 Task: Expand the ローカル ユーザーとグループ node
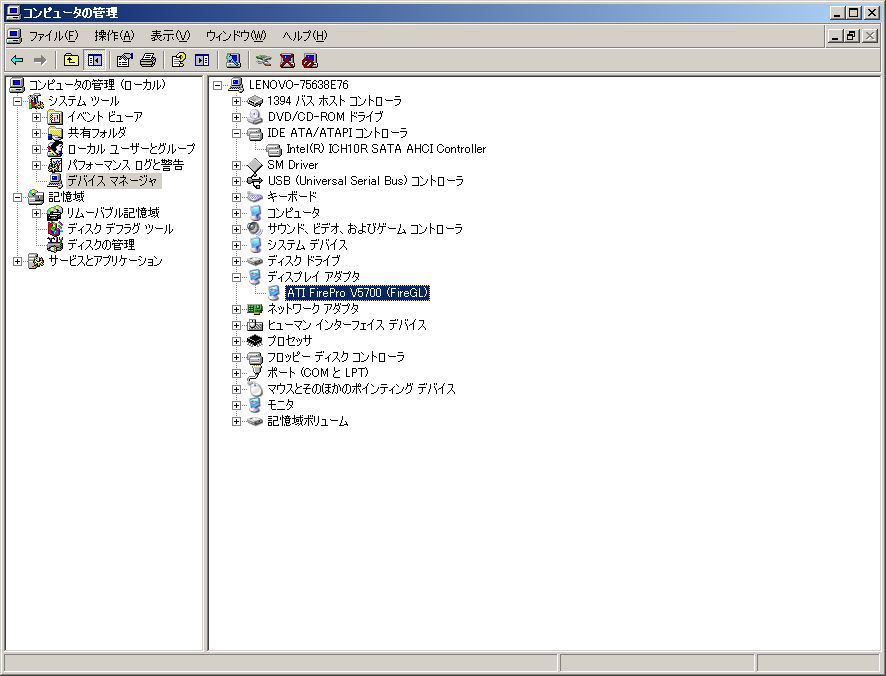point(36,149)
